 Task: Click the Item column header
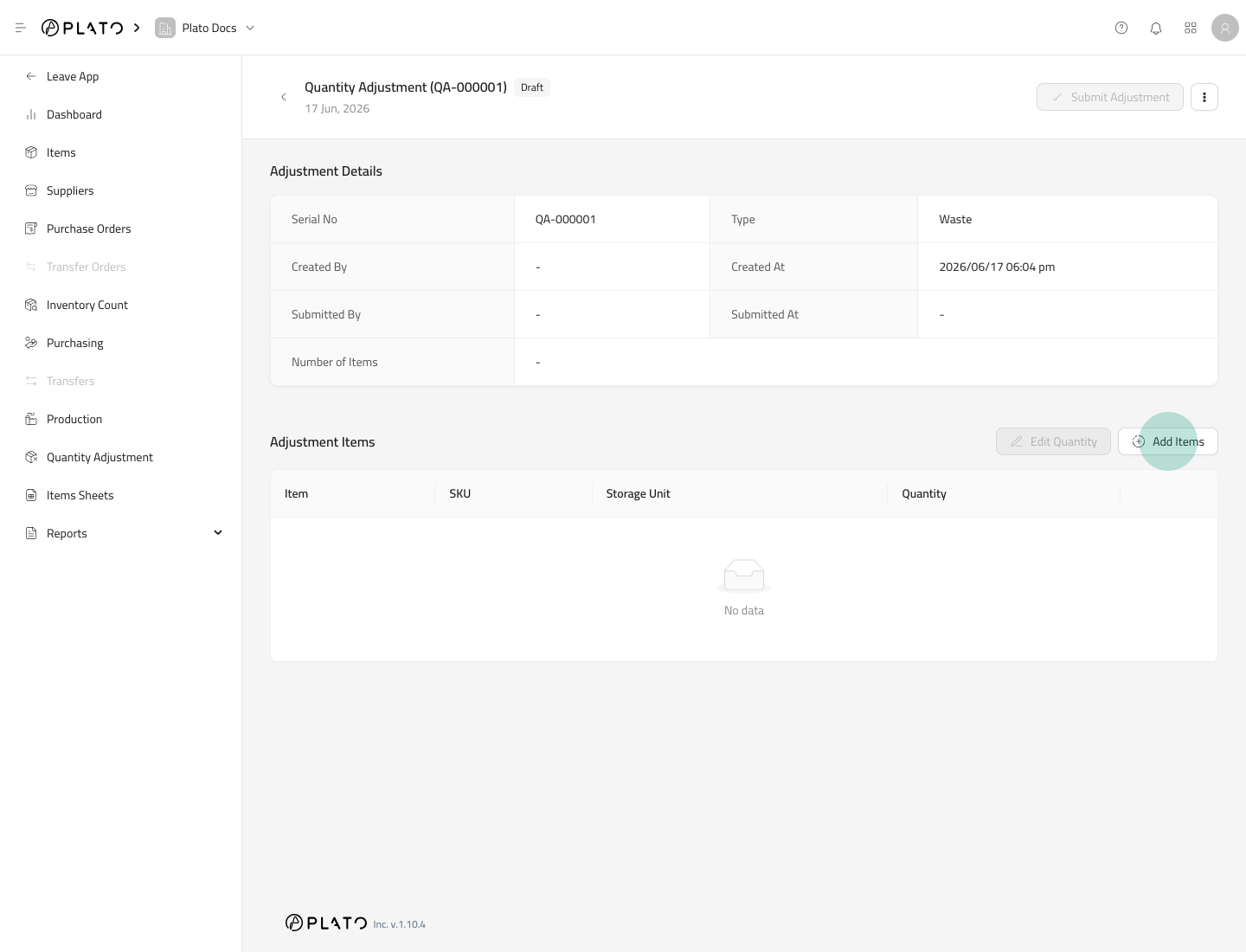tap(297, 493)
